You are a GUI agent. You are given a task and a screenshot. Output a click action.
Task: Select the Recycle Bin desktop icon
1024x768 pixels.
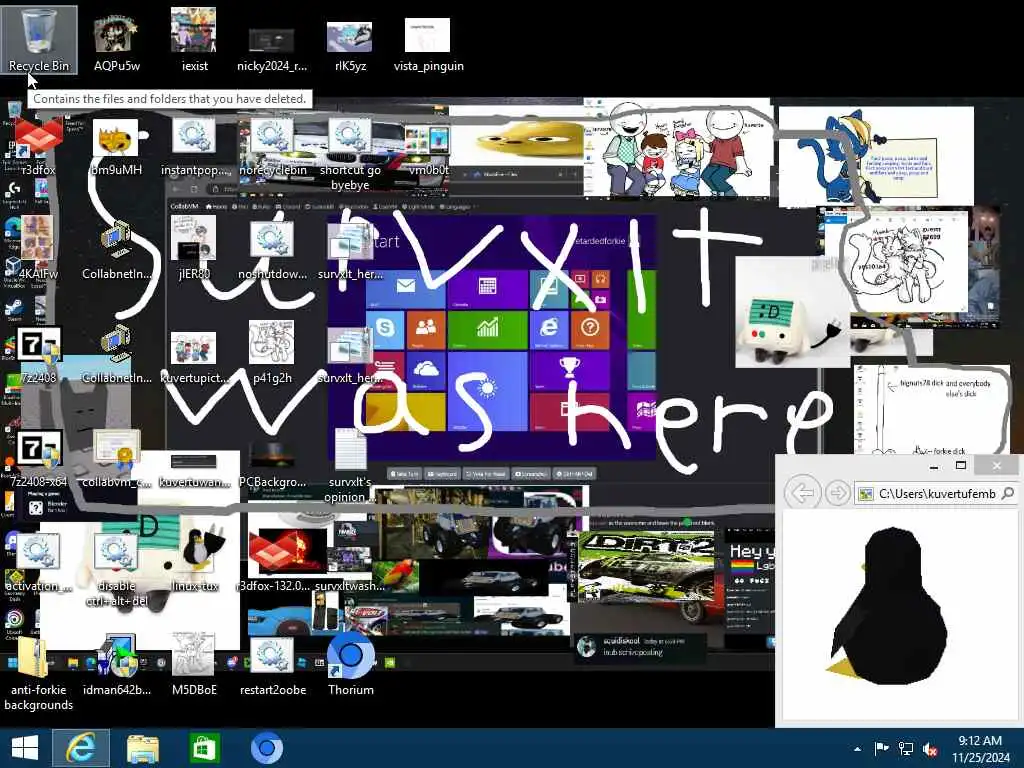click(39, 39)
